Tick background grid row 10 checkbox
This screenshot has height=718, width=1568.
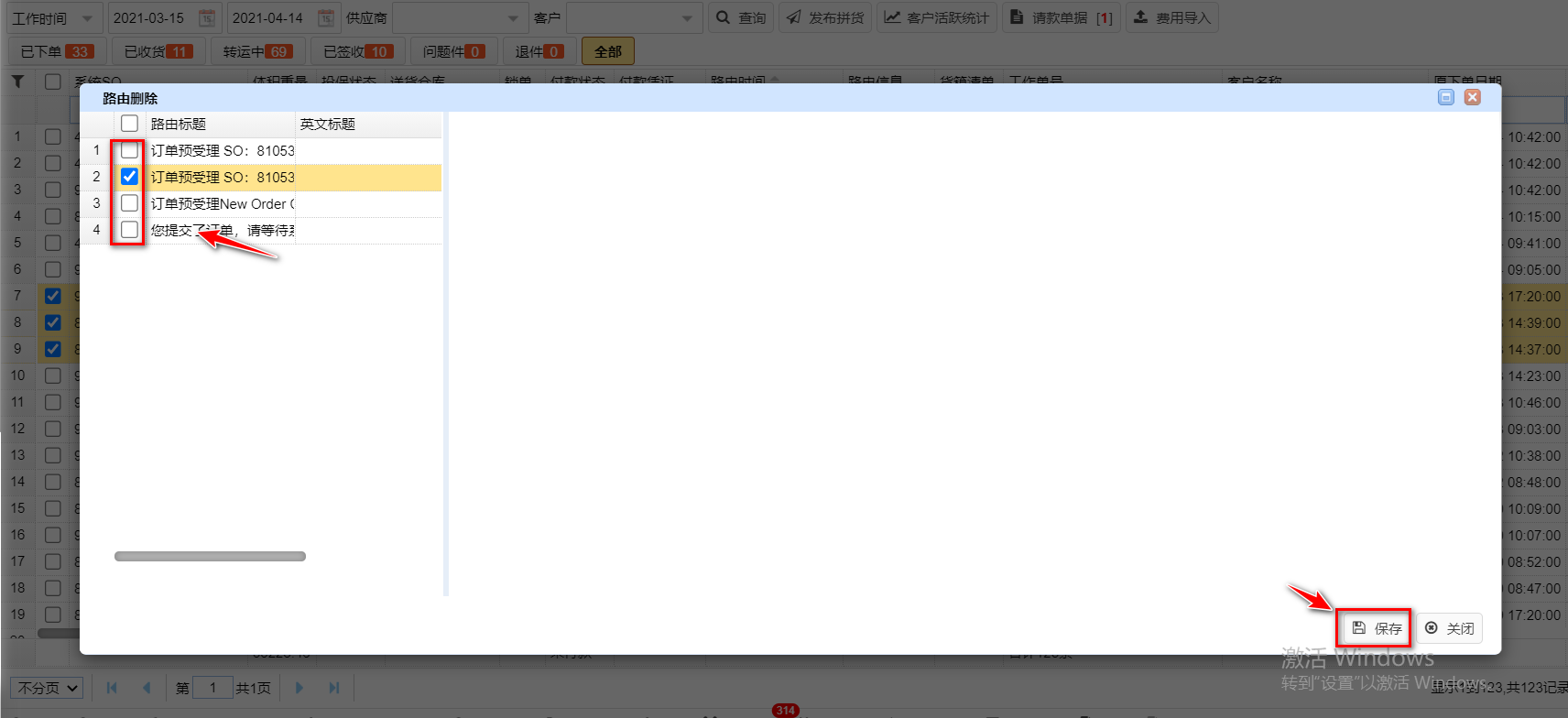pyautogui.click(x=53, y=375)
